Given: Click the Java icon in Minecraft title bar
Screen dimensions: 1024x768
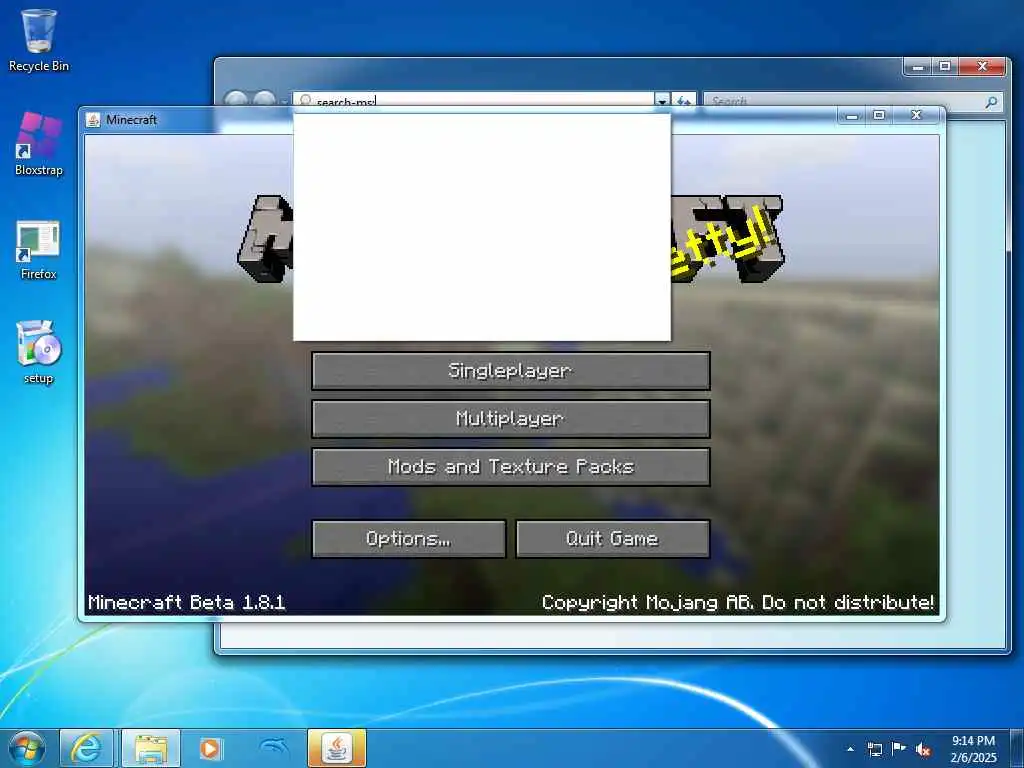Looking at the screenshot, I should pos(93,120).
